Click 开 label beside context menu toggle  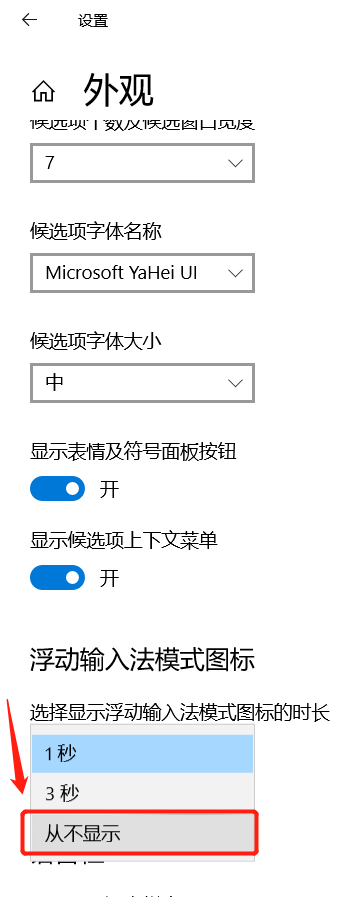point(109,578)
